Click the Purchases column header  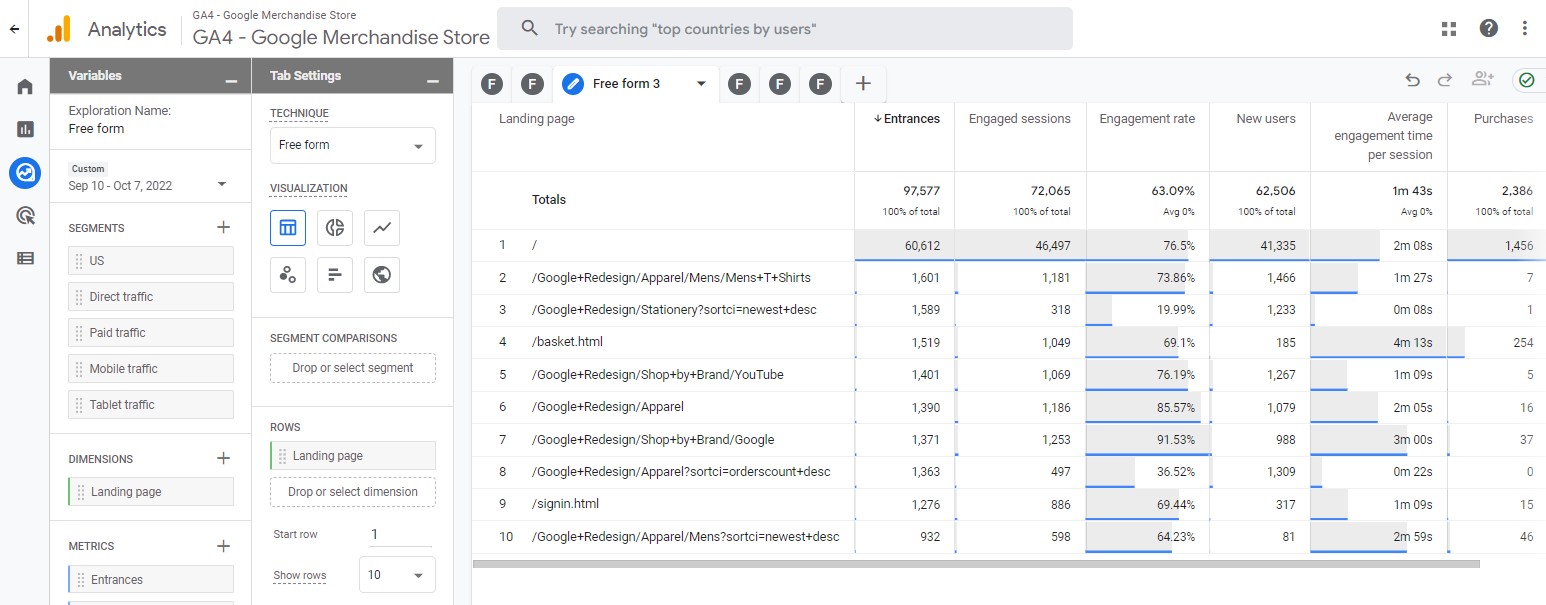tap(1503, 118)
